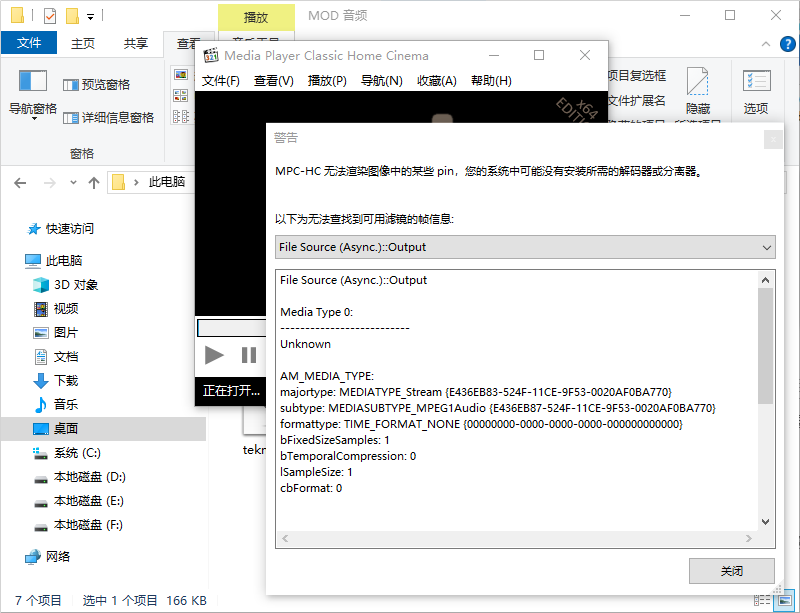Click Up-one-level arrow in Explorer
This screenshot has height=613, width=800.
pos(93,182)
